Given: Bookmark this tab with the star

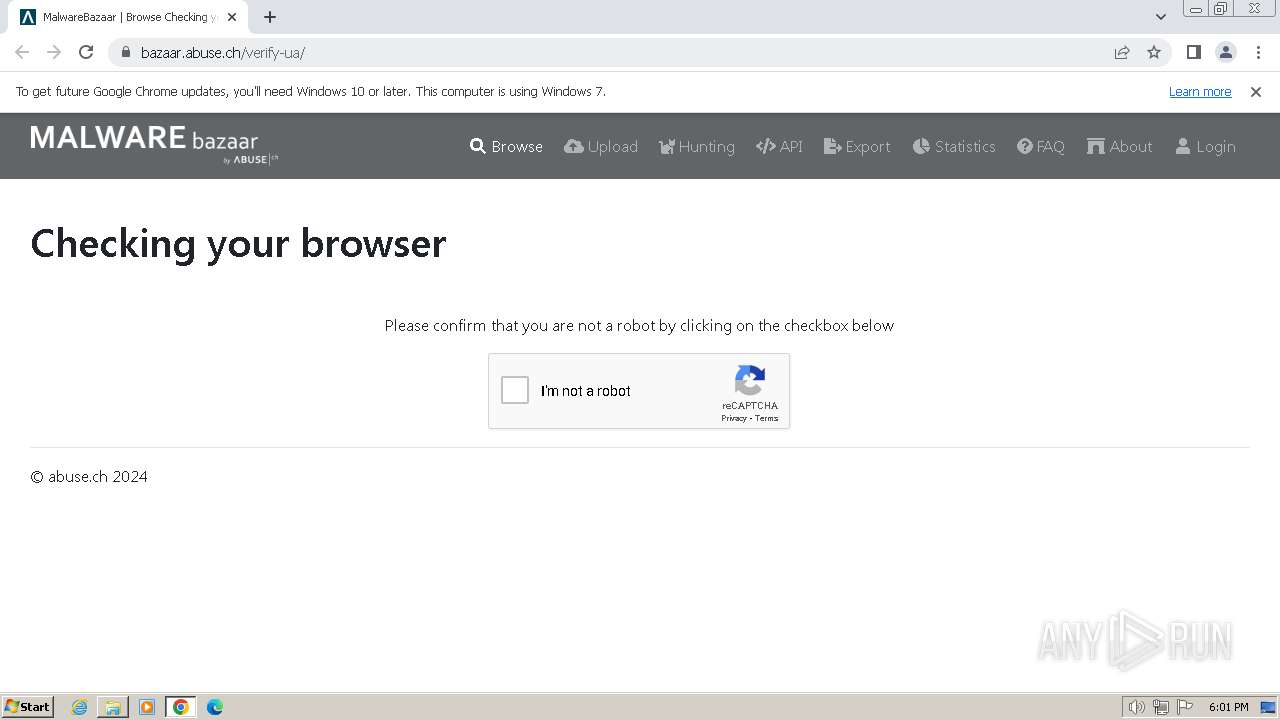Looking at the screenshot, I should [1154, 52].
